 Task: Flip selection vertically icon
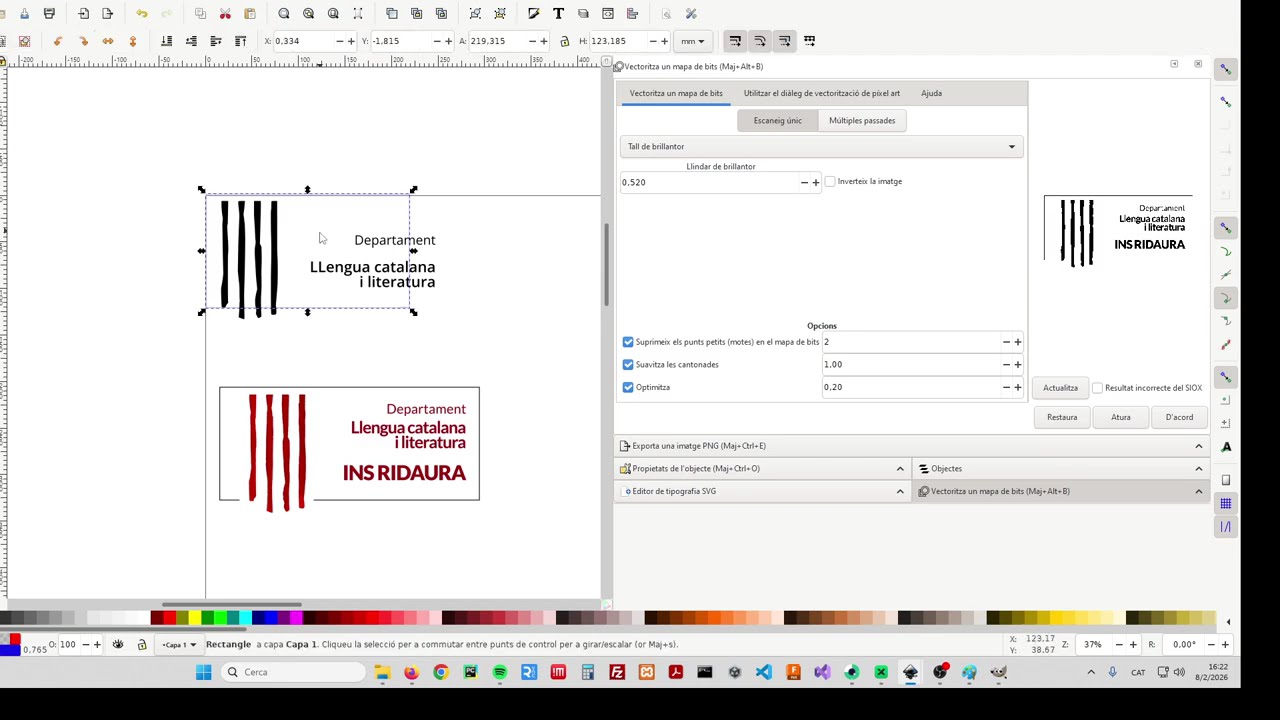(x=132, y=41)
